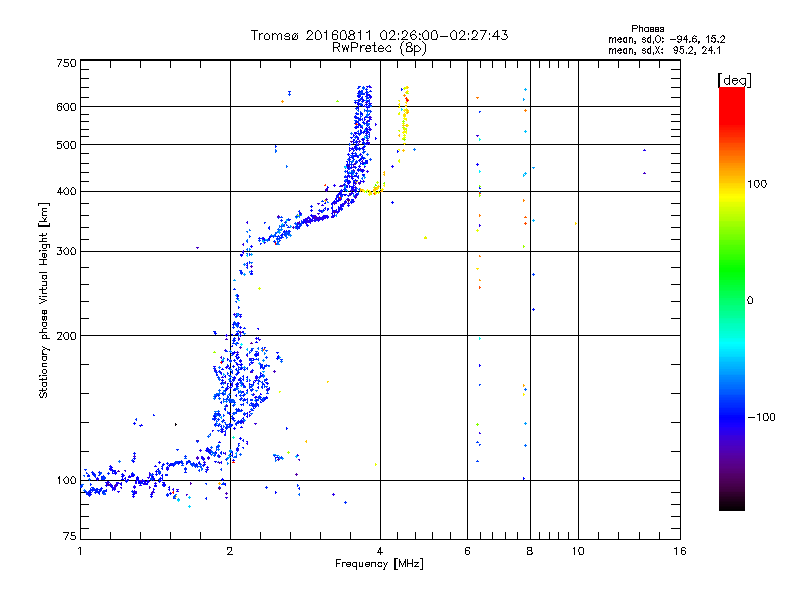Click the dense blue echo cluster near 2 MHz
This screenshot has width=800, height=600.
coord(240,383)
